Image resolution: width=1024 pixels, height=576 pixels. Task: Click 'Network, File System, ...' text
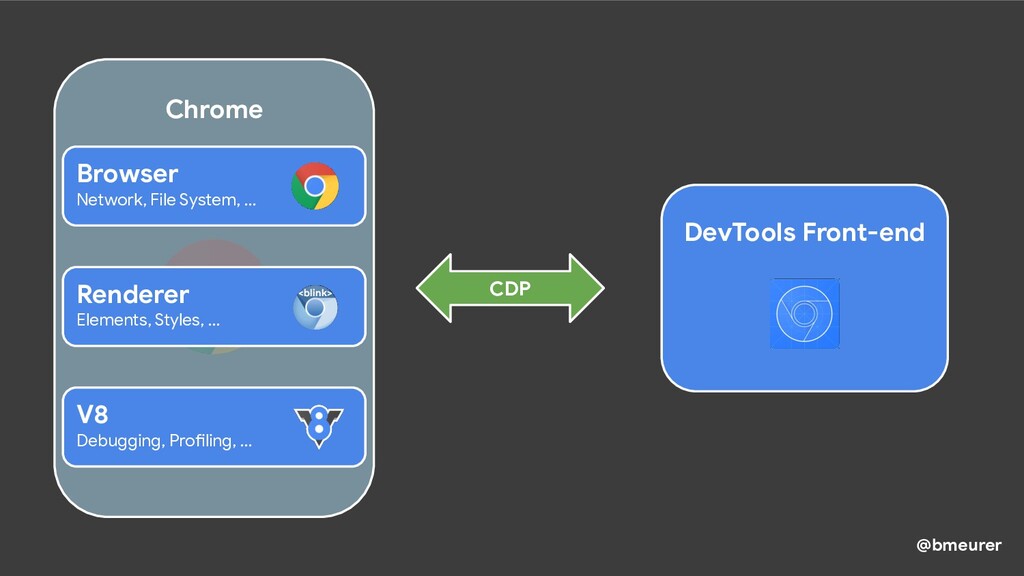tap(167, 200)
